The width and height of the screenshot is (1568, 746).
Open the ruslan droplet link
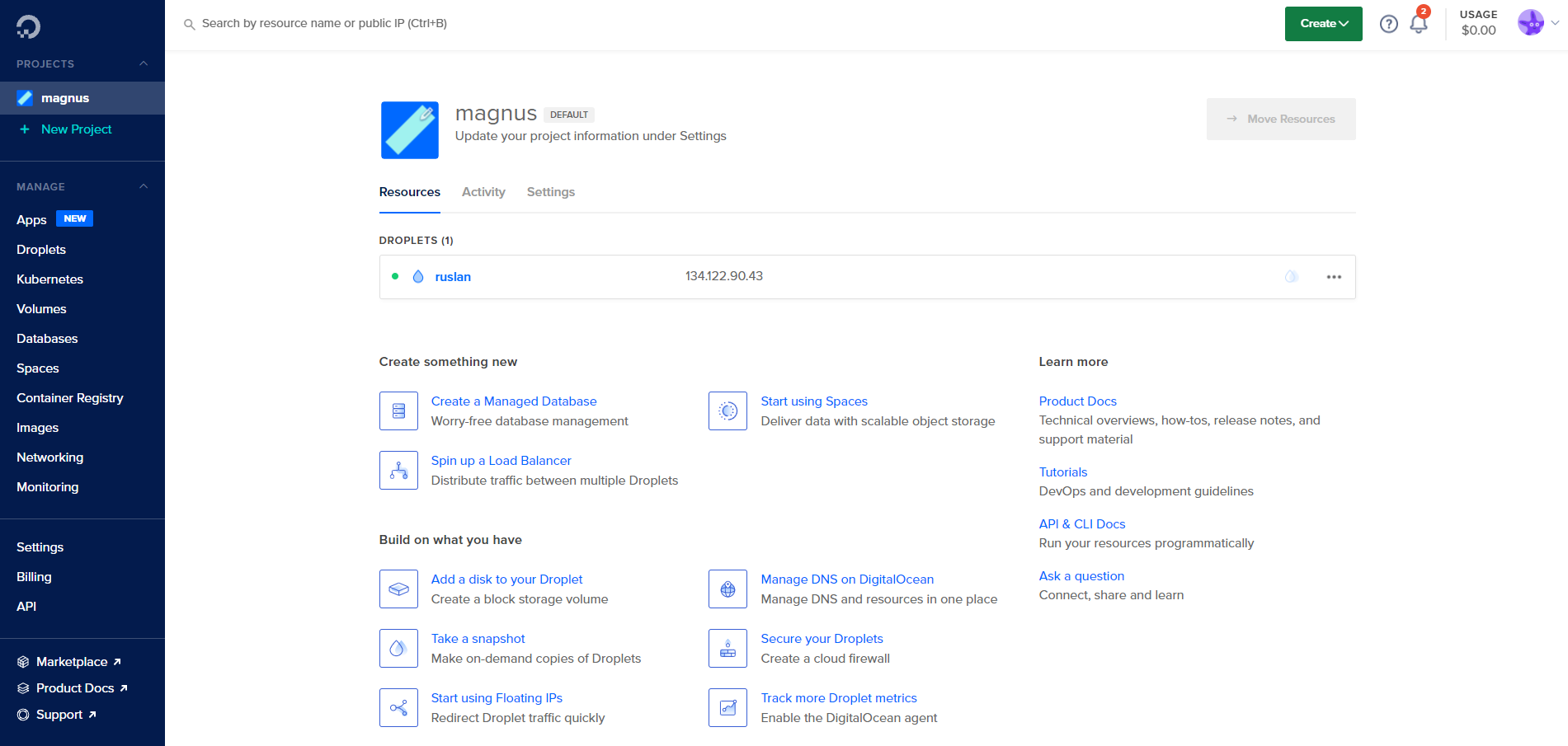click(453, 277)
